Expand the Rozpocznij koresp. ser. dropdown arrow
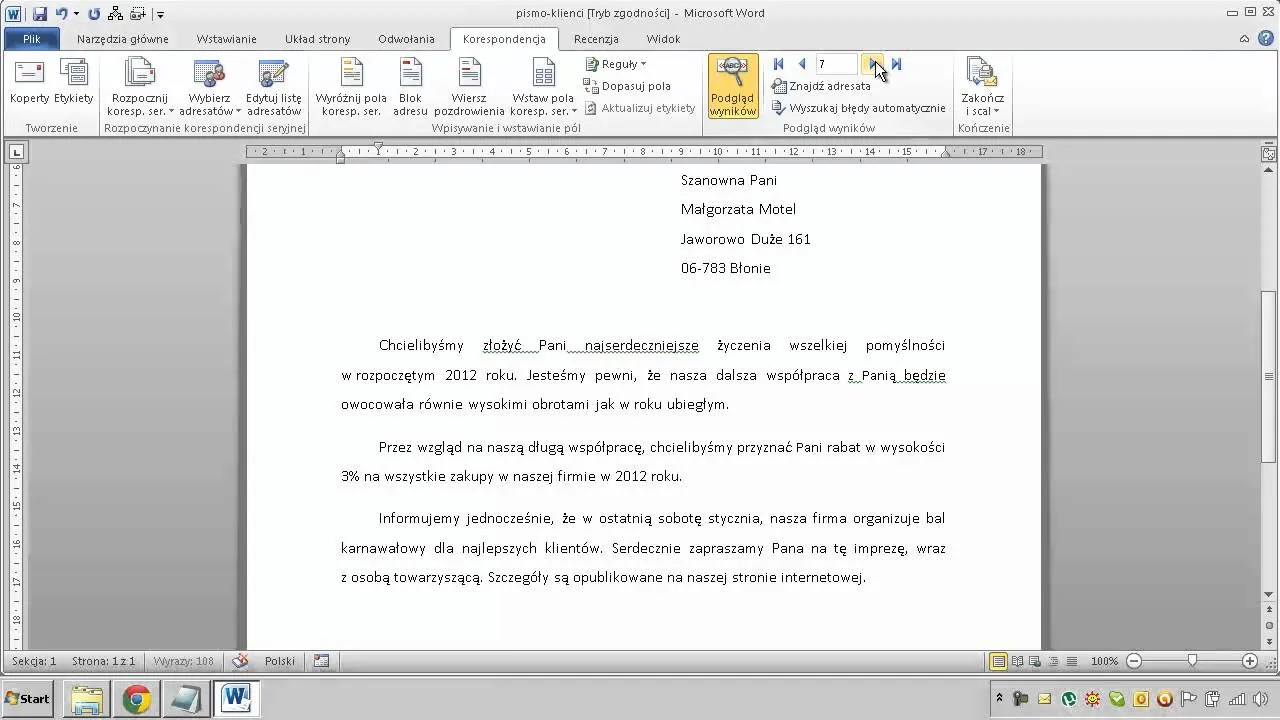This screenshot has width=1280, height=720. (x=171, y=112)
